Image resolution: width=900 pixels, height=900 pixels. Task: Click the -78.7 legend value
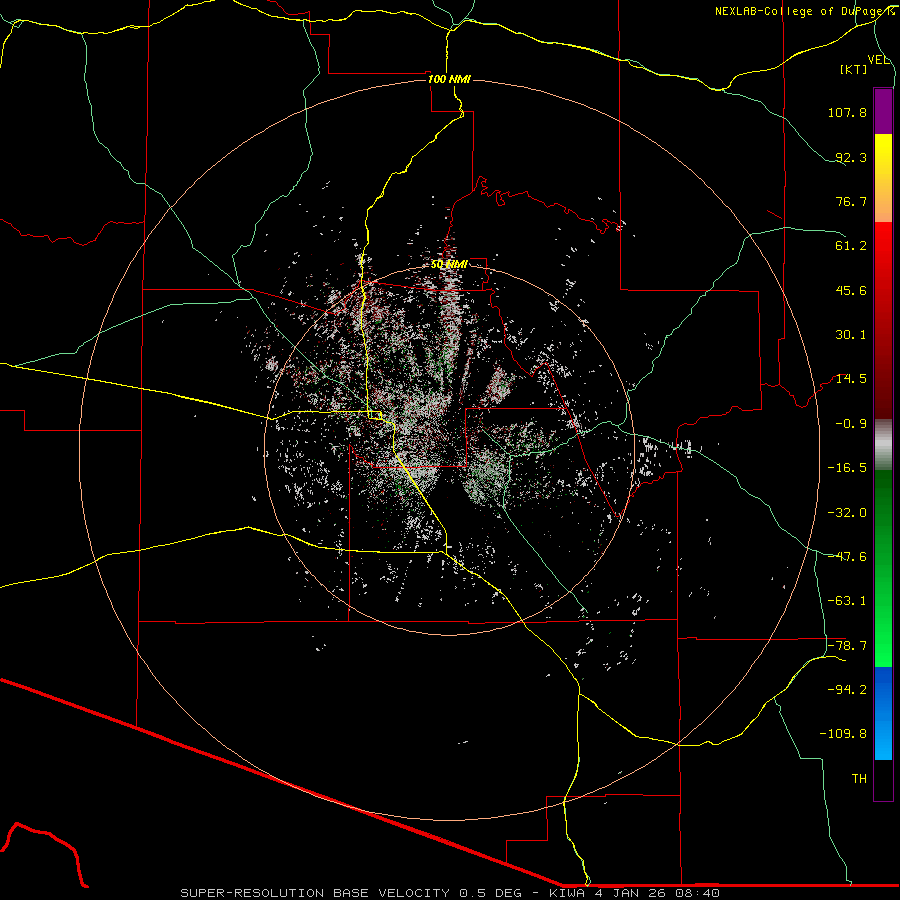[847, 646]
